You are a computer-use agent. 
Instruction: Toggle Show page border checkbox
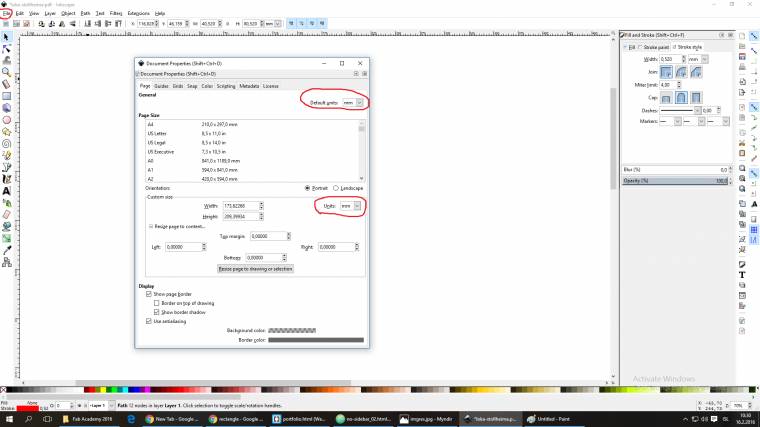149,294
